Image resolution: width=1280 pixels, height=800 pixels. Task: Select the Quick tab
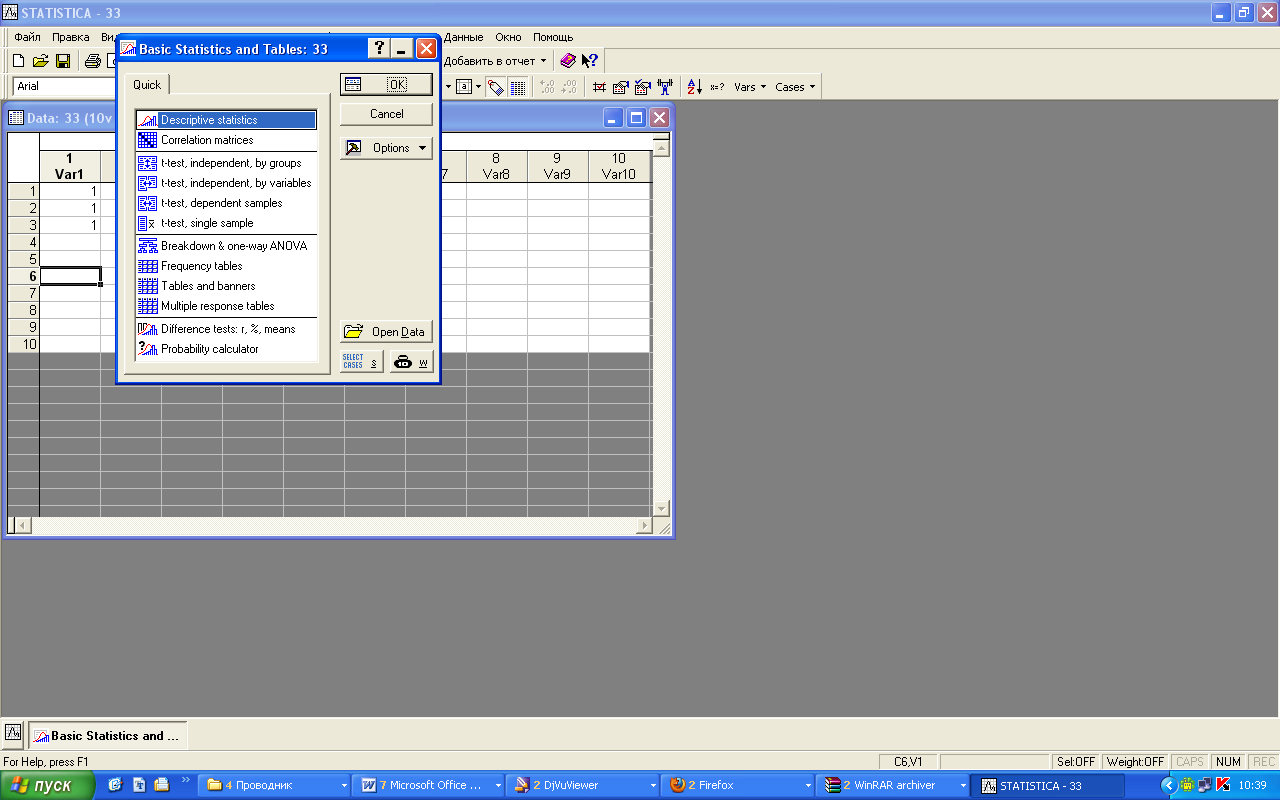coord(147,85)
